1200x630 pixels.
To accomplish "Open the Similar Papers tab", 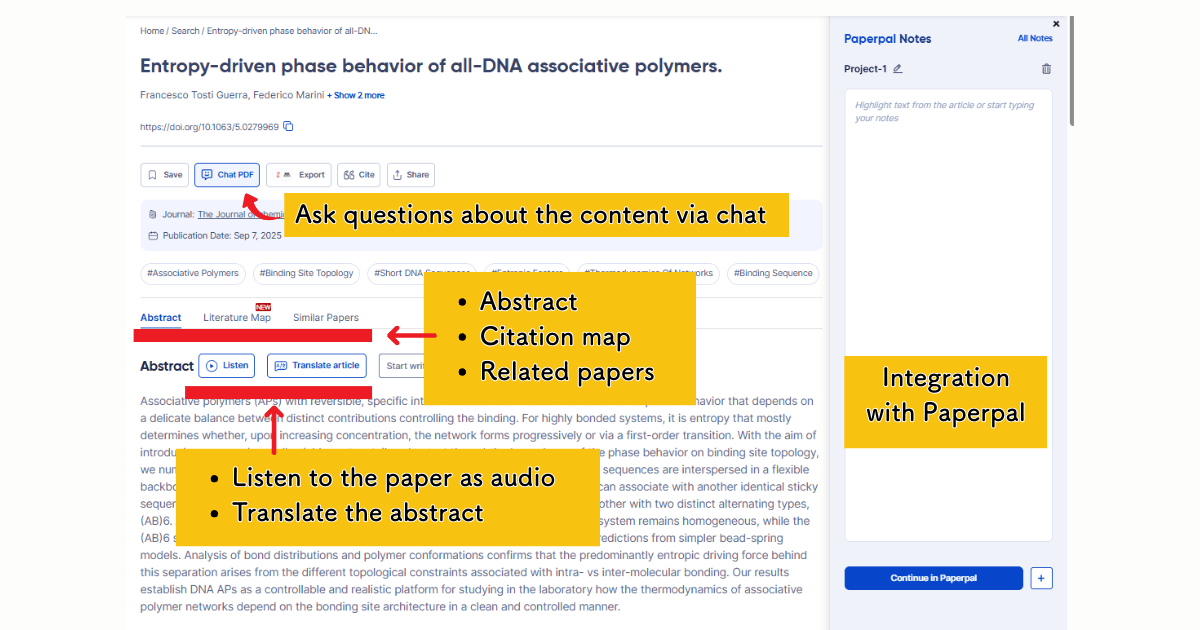I will point(325,317).
